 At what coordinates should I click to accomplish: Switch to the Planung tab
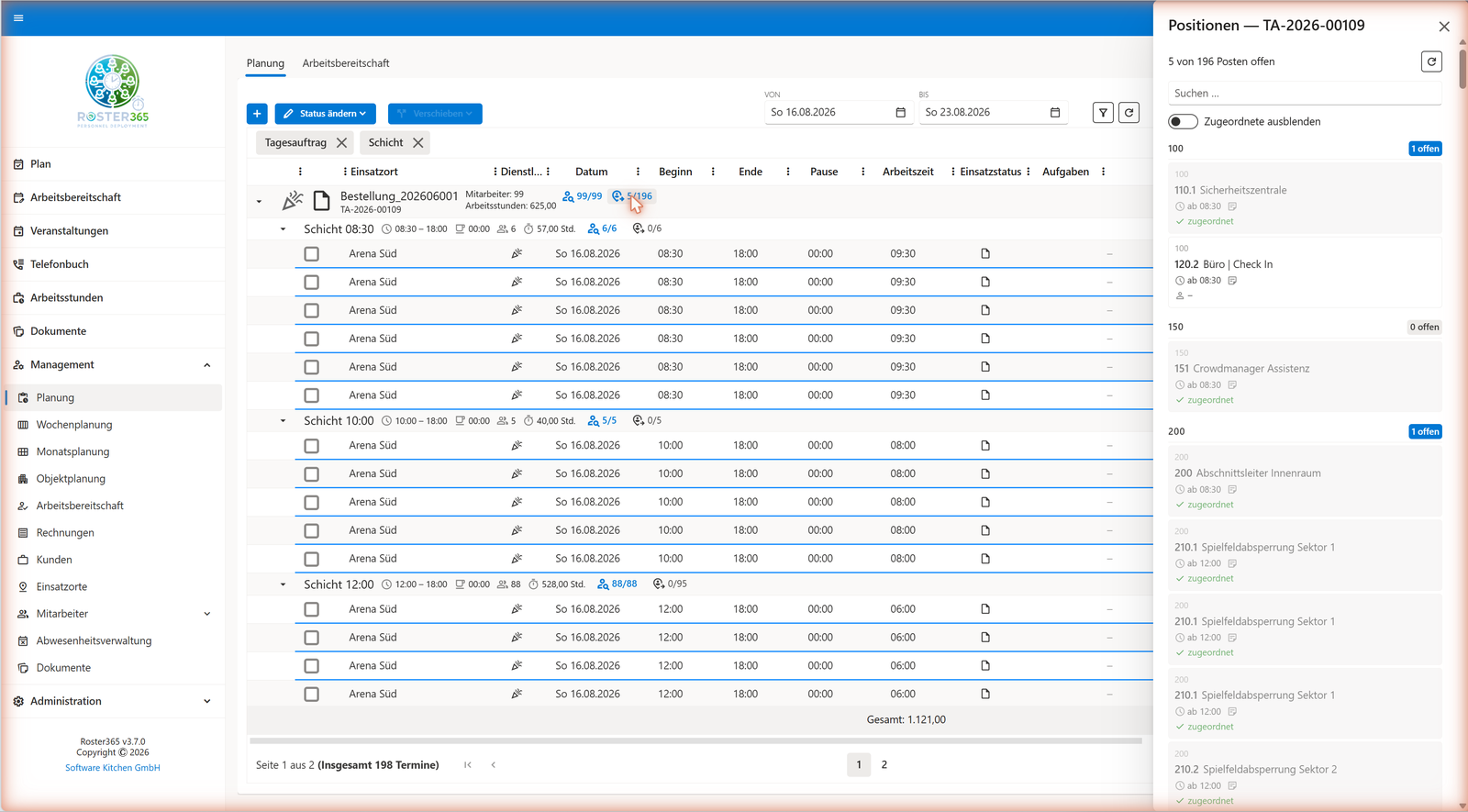[x=265, y=63]
